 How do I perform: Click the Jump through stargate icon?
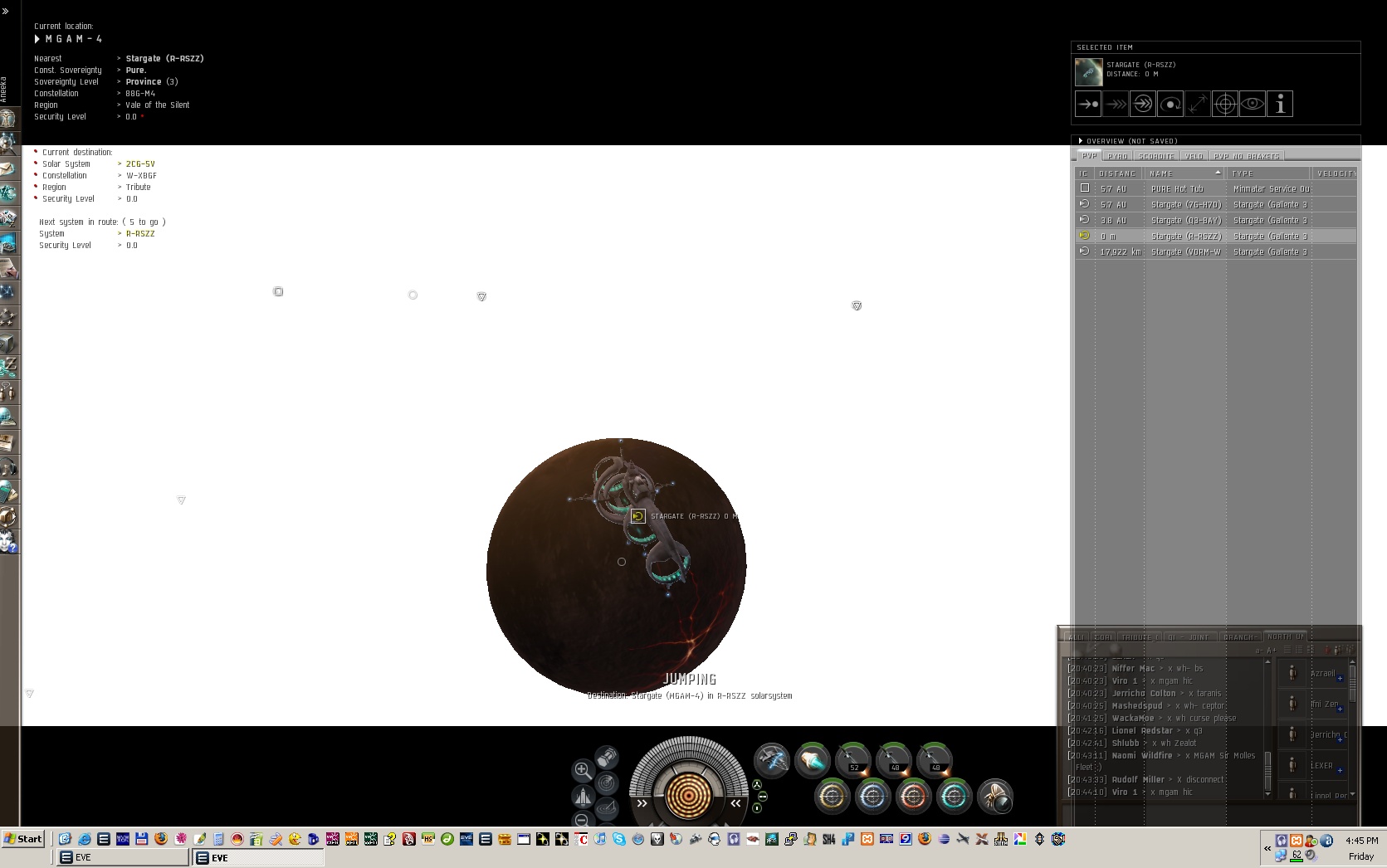[x=1143, y=105]
